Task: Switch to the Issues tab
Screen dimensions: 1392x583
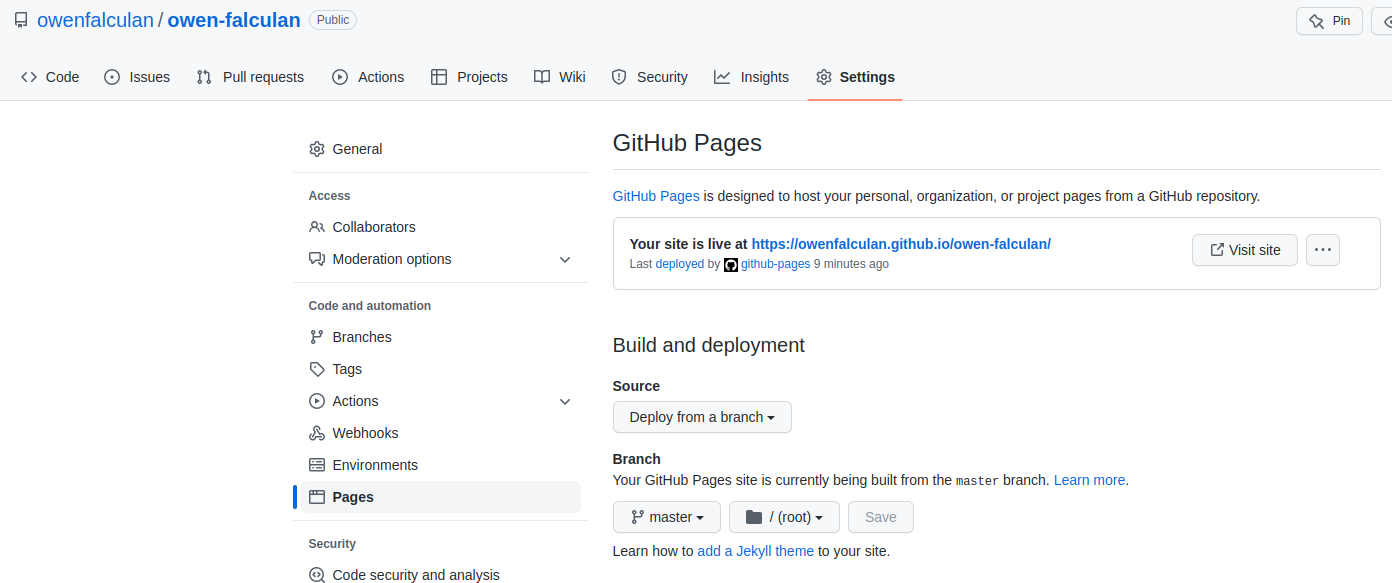Action: pos(137,77)
